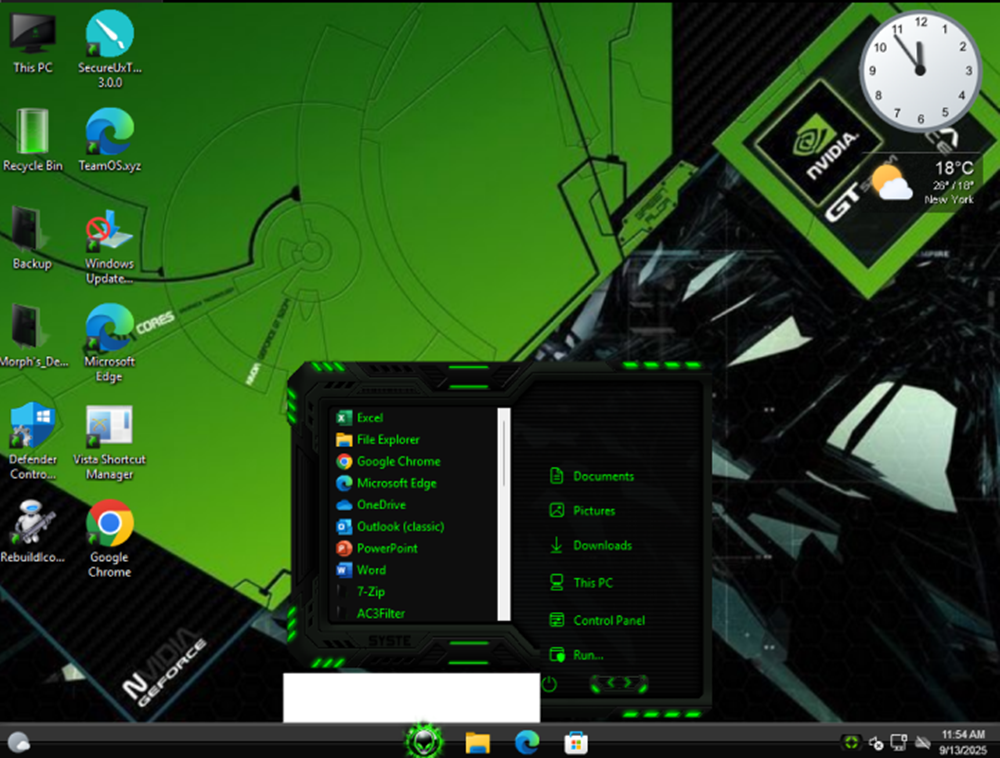This screenshot has height=758, width=1000.
Task: Click Run... in the start menu
Action: tap(587, 655)
